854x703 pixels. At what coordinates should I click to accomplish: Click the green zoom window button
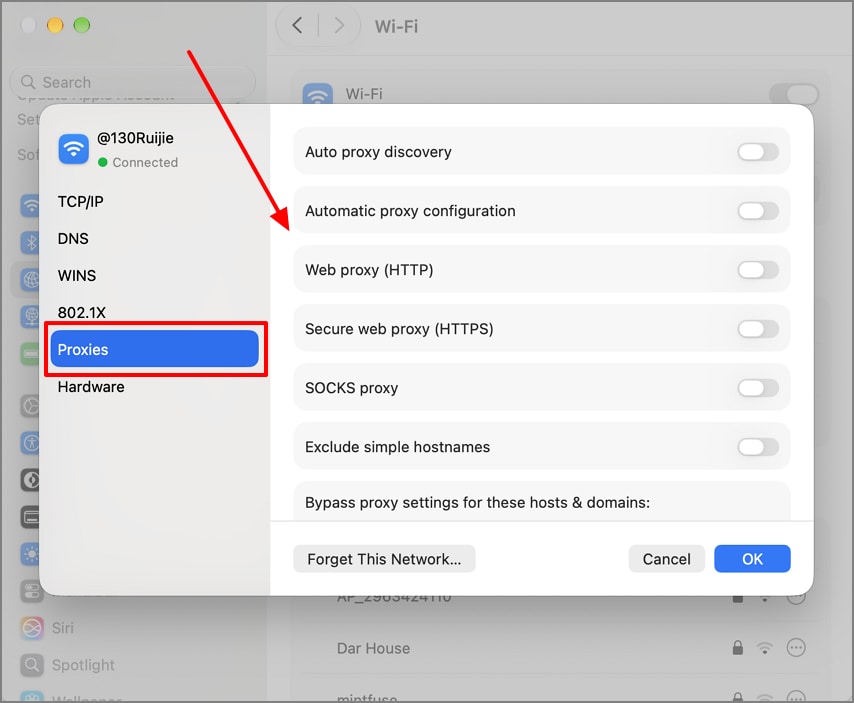(82, 25)
